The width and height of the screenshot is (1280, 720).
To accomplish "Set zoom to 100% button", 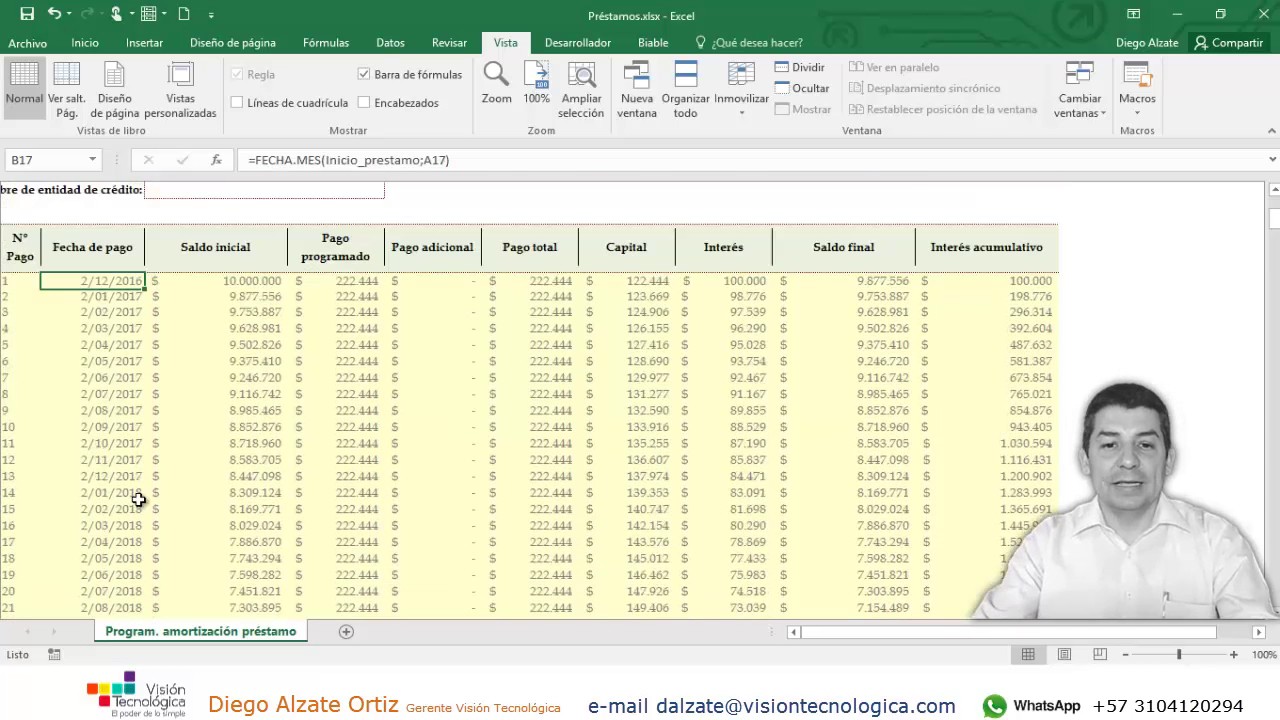I will click(x=537, y=83).
